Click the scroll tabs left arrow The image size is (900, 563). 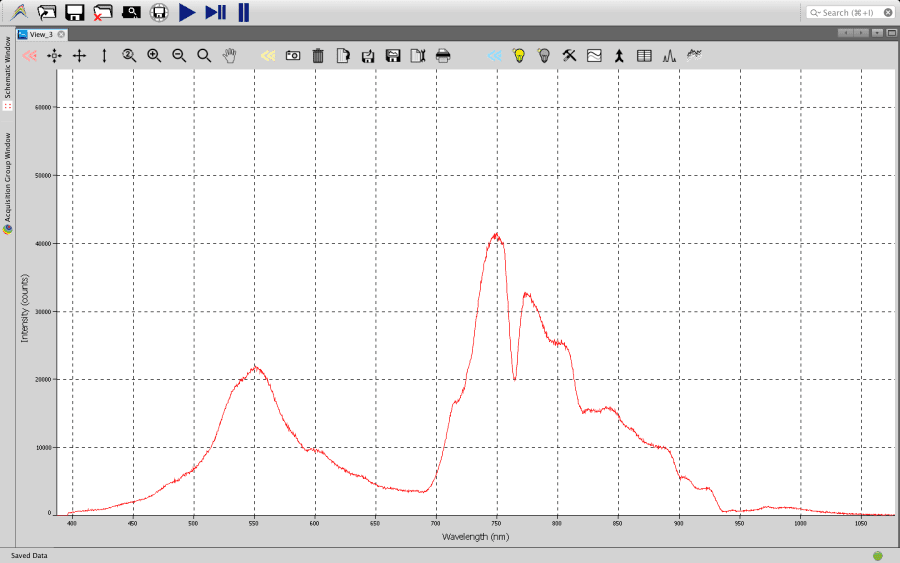[845, 33]
